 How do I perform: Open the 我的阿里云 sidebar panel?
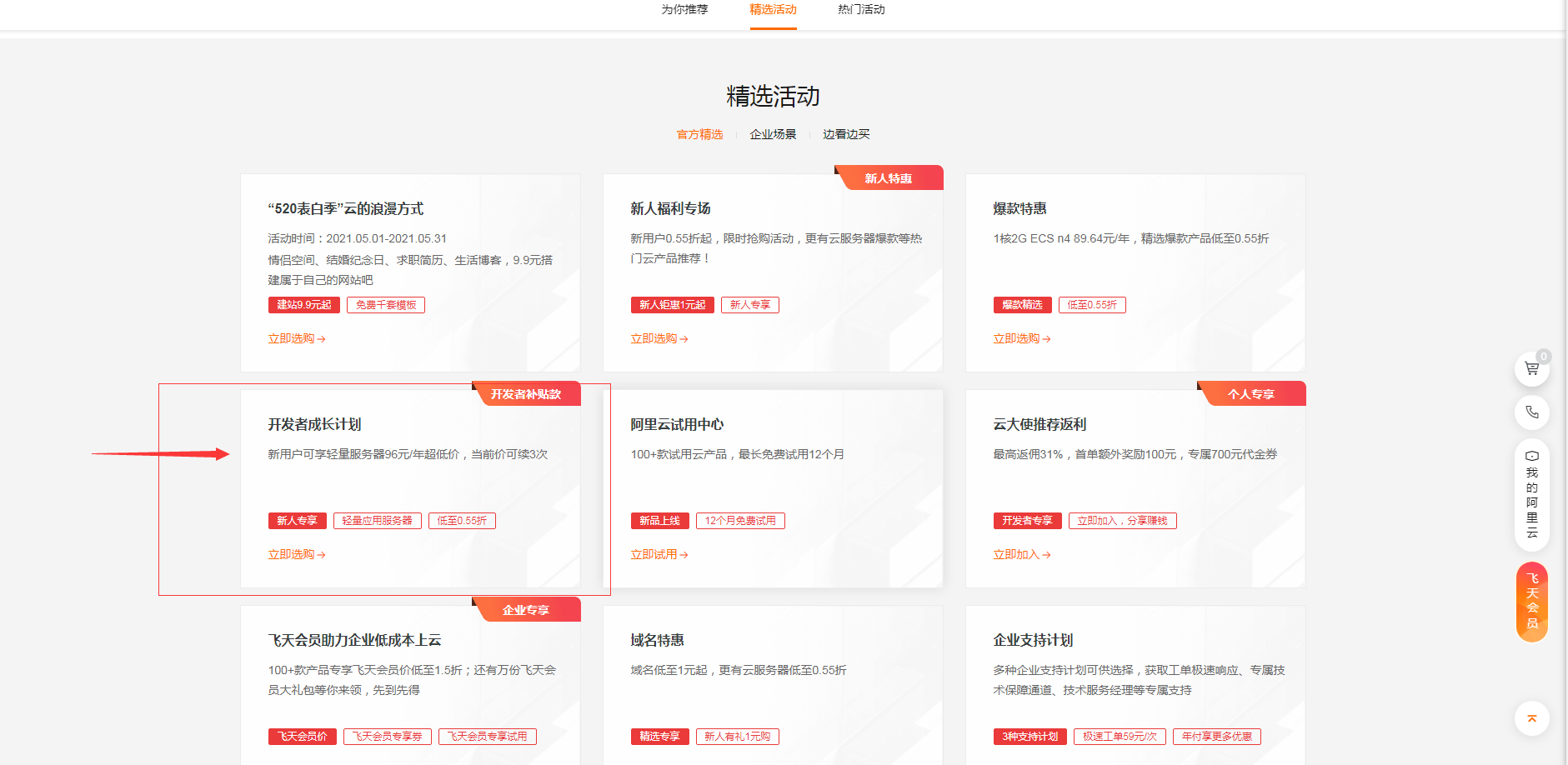[1531, 495]
